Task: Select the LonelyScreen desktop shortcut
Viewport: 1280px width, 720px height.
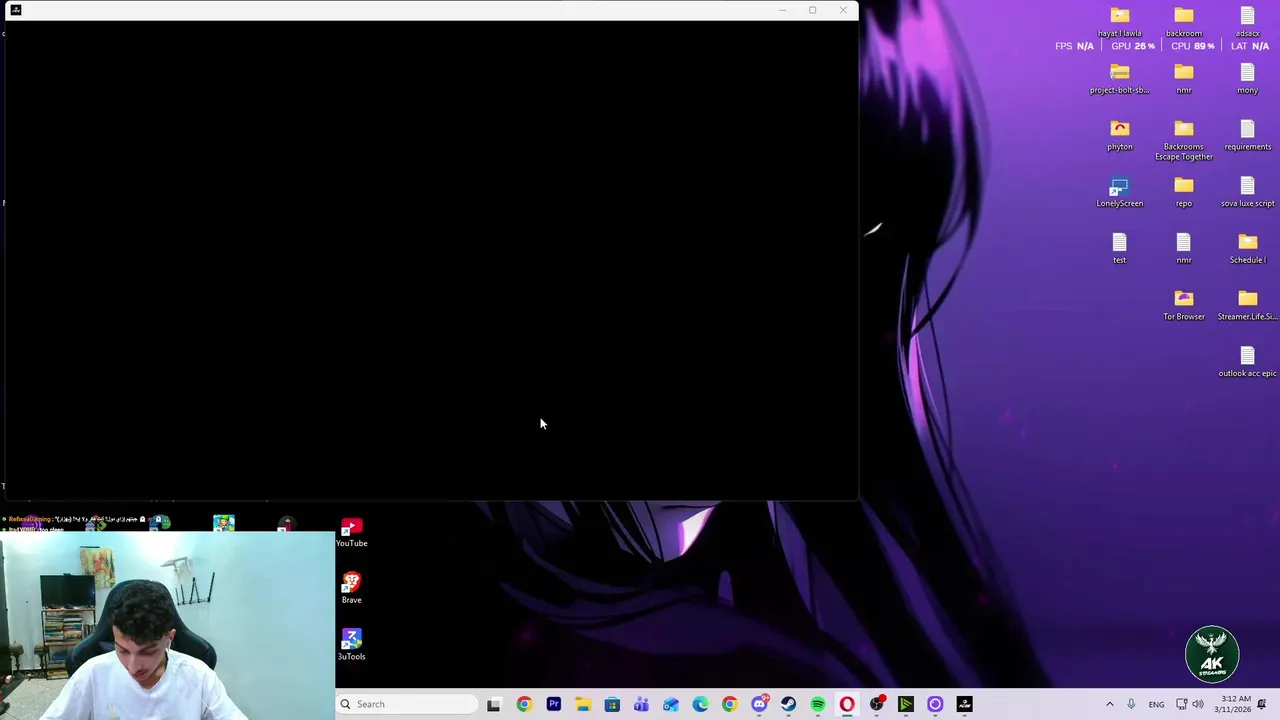Action: click(1119, 193)
